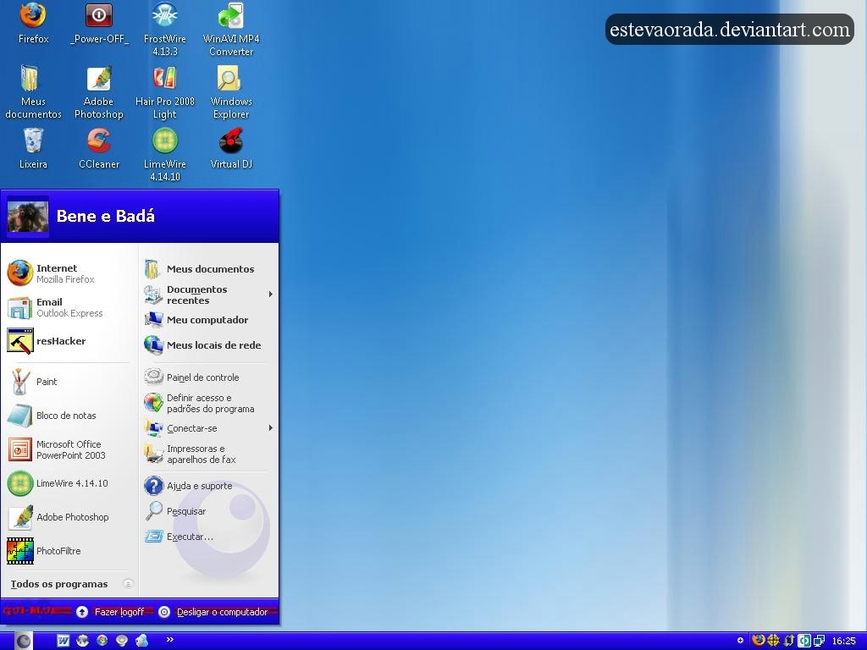Launch Adobe Photoshop from the desktop

coord(99,92)
